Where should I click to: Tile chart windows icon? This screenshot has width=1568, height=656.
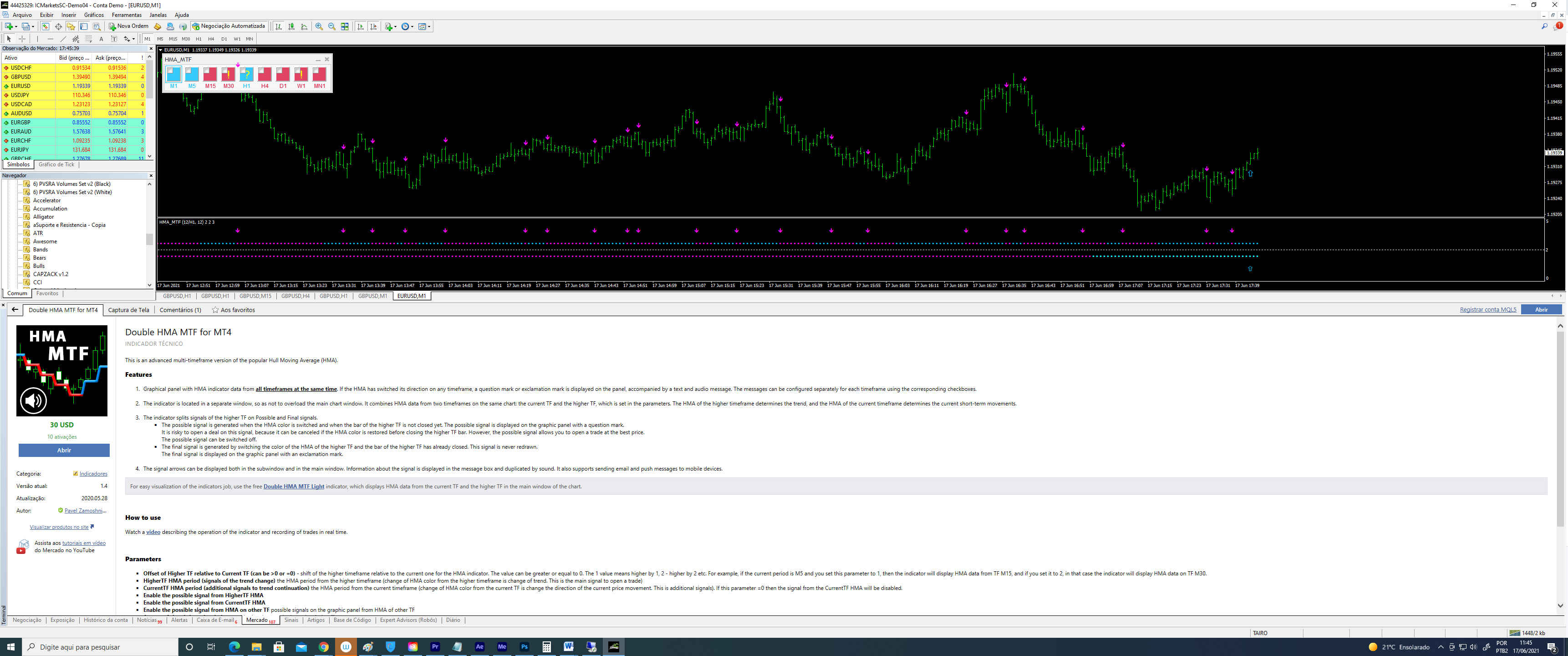coord(345,26)
